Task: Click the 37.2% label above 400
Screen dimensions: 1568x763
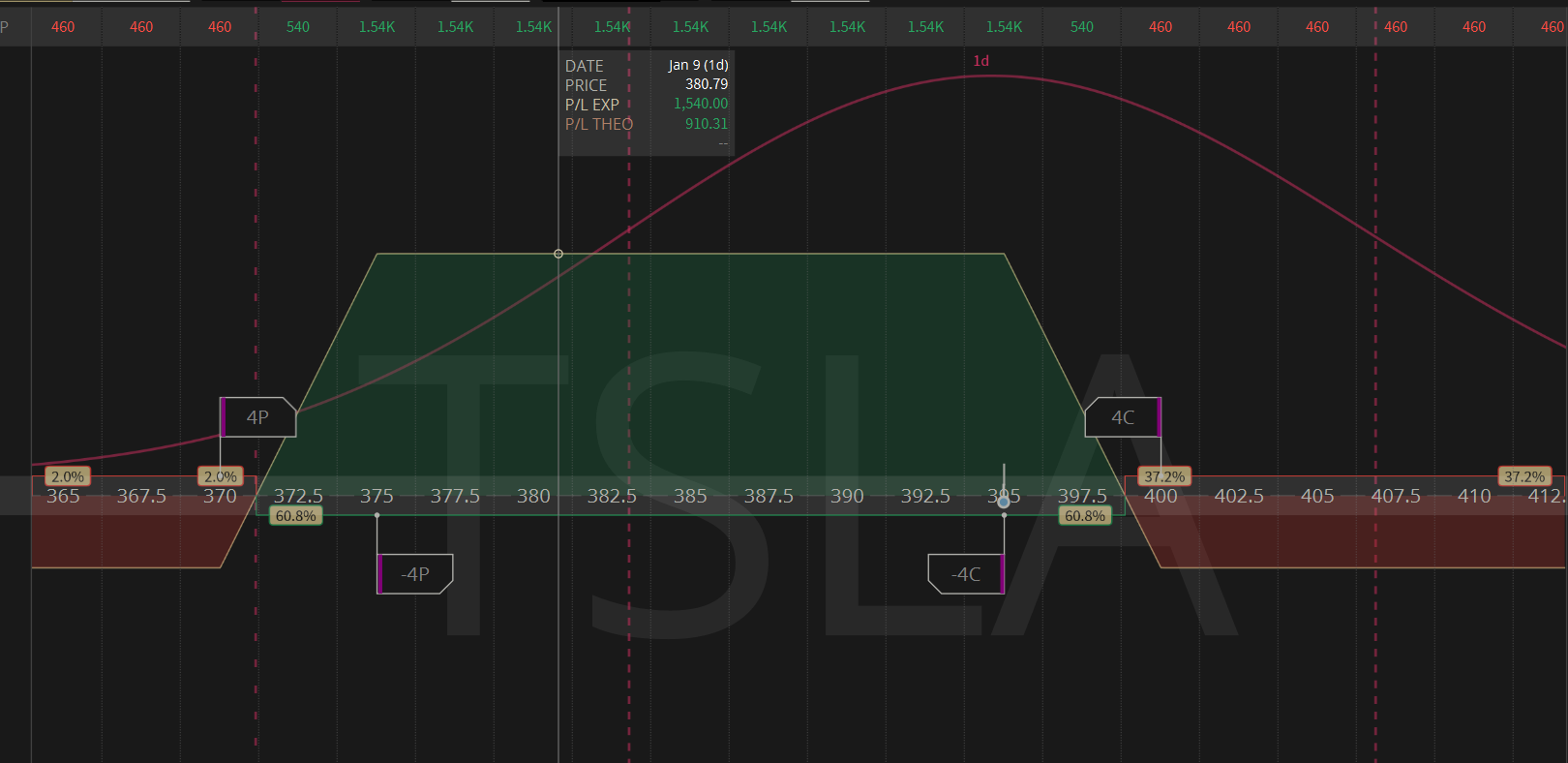Action: (1164, 476)
